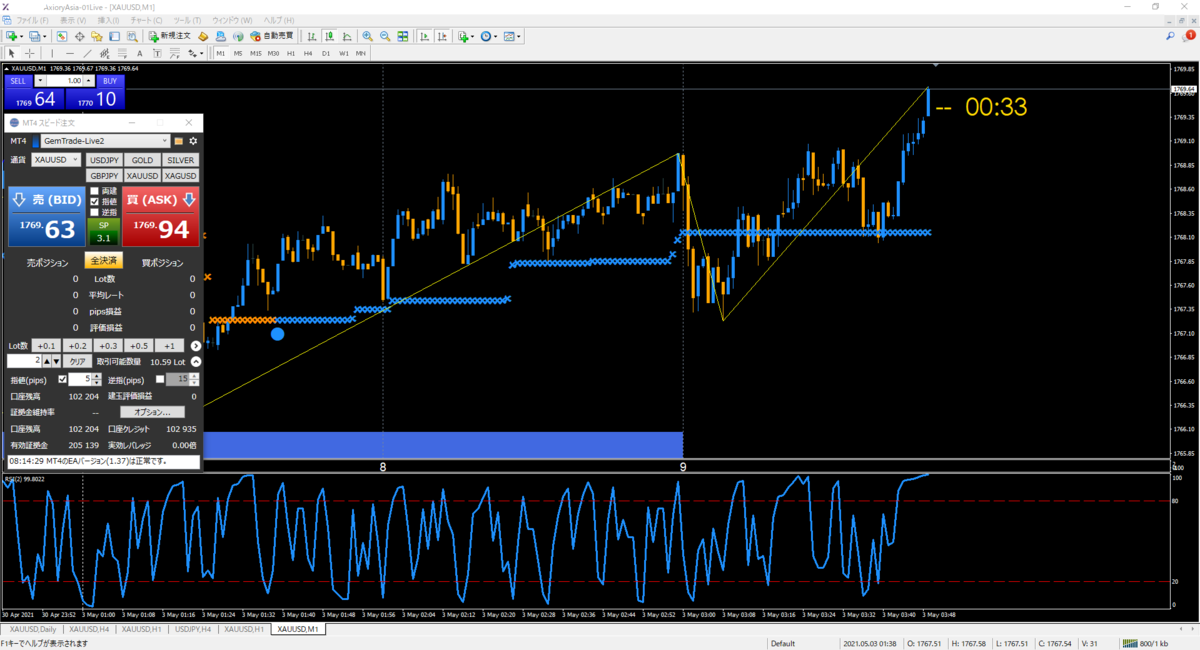
Task: Open the profiles toolbar icon
Action: 34,36
